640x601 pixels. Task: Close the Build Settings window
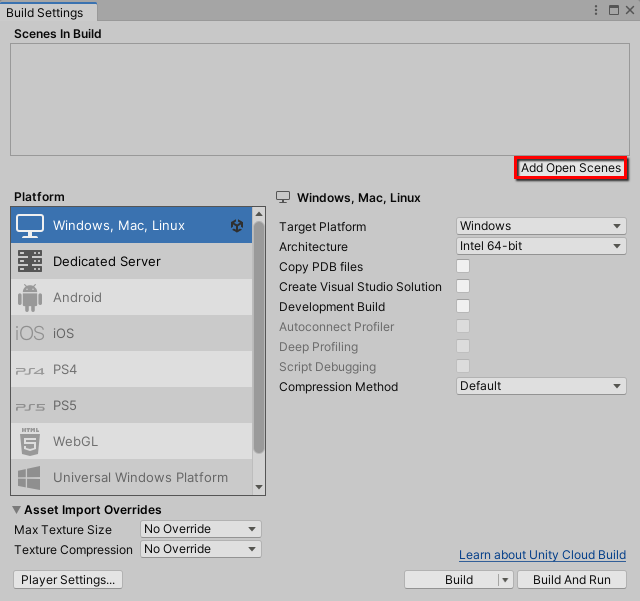click(630, 10)
